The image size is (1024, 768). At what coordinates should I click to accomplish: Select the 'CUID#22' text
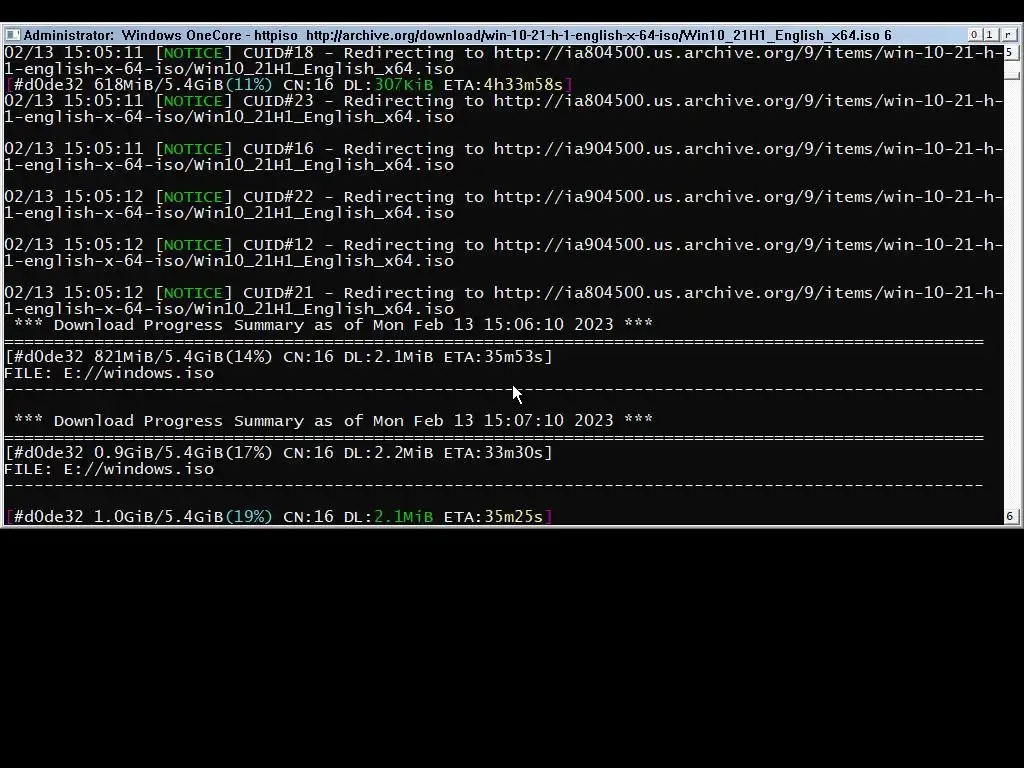pyautogui.click(x=278, y=197)
